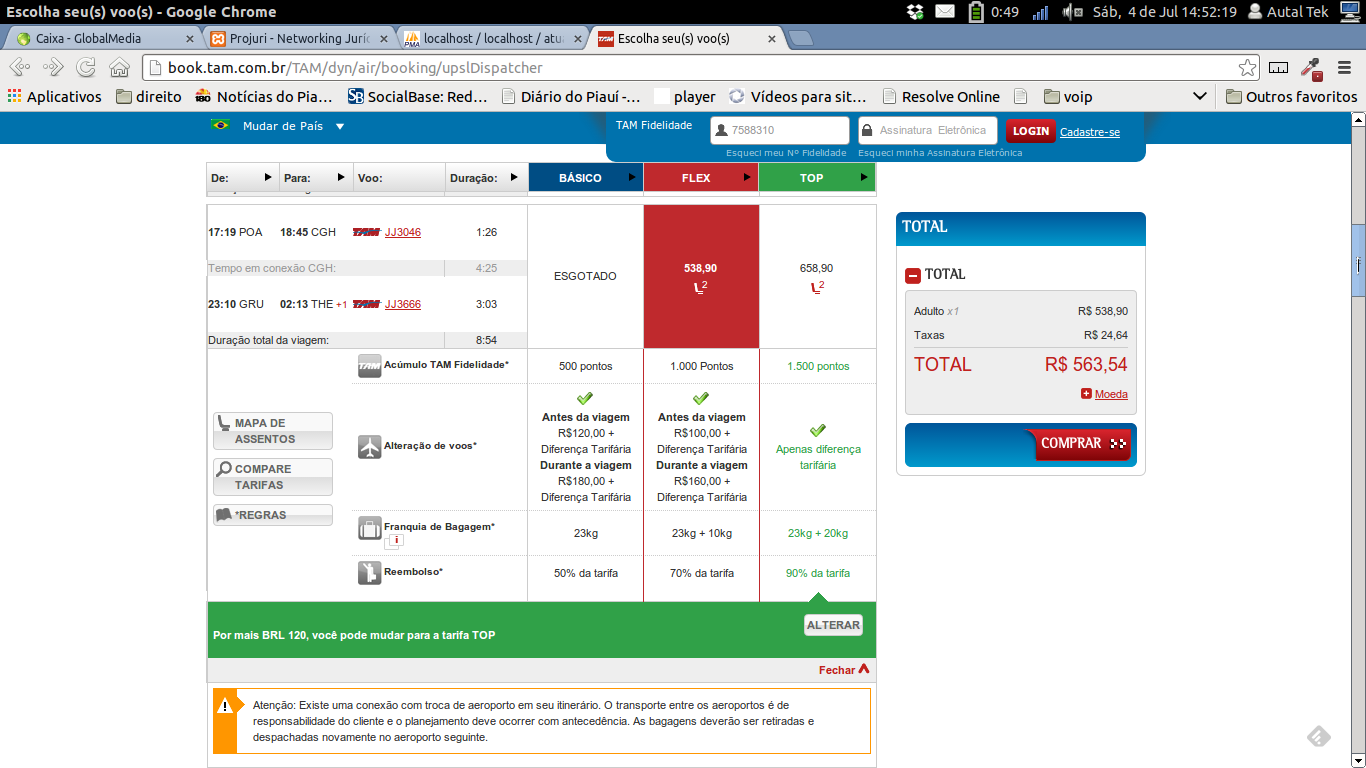
Task: Open the Mudar de País dropdown
Action: (x=340, y=127)
